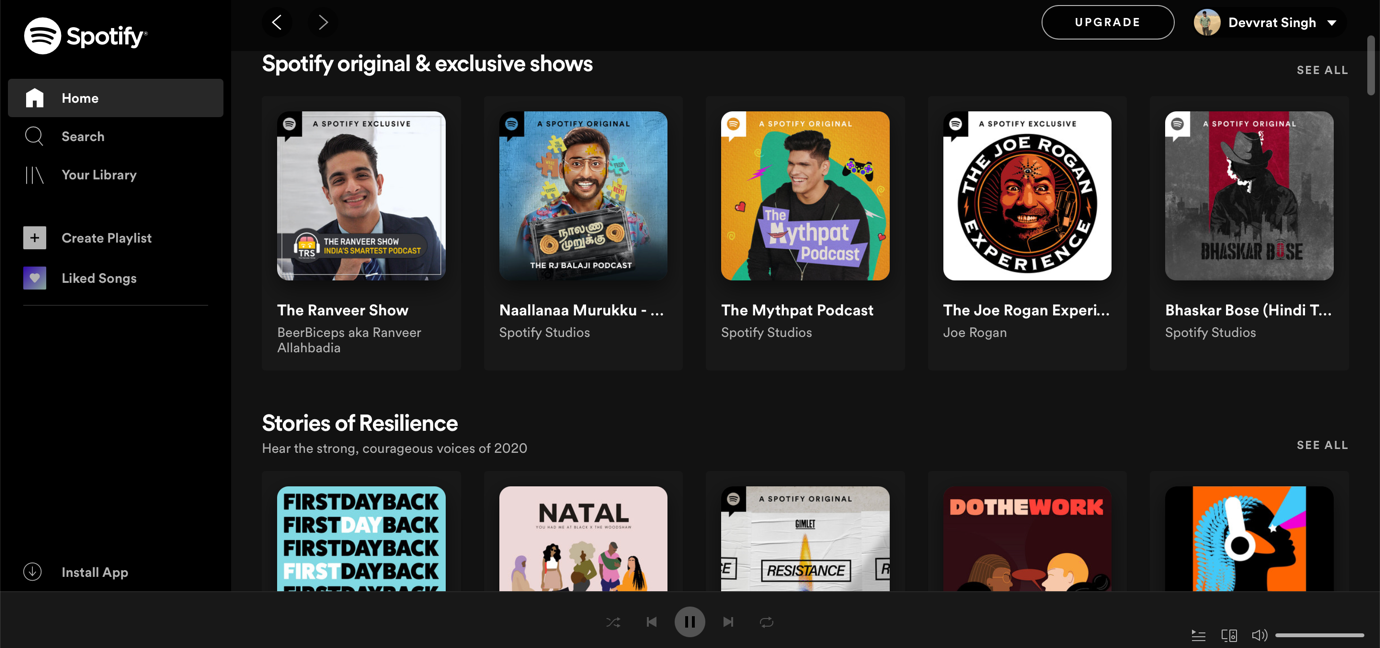This screenshot has width=1380, height=648.
Task: Click 'BeerBiceps aka Ranveer Allahbadia' subtitle
Action: (349, 340)
